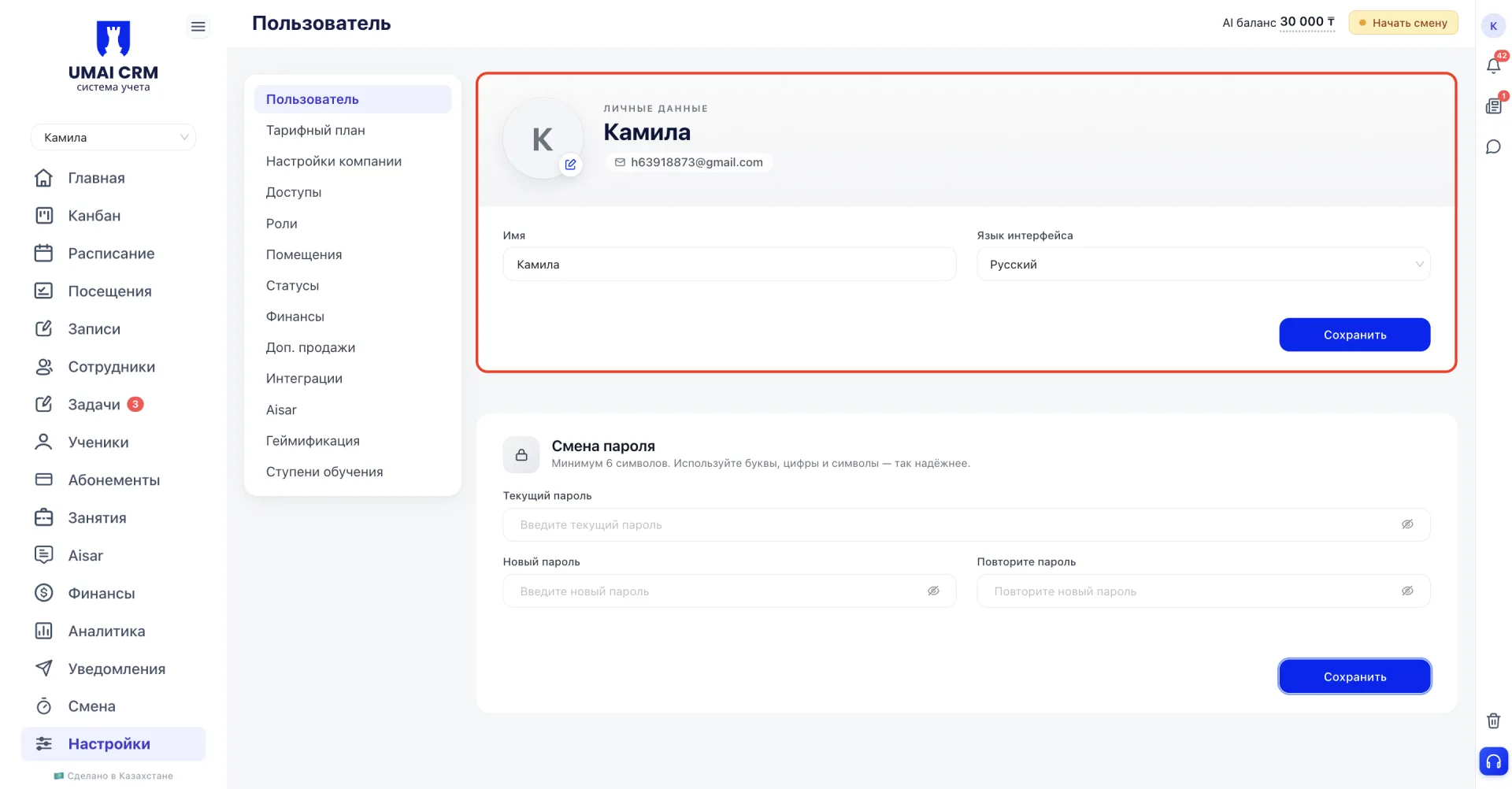Open the Камила branch dropdown in sidebar
Screen dimensions: 1512x789
[x=113, y=137]
